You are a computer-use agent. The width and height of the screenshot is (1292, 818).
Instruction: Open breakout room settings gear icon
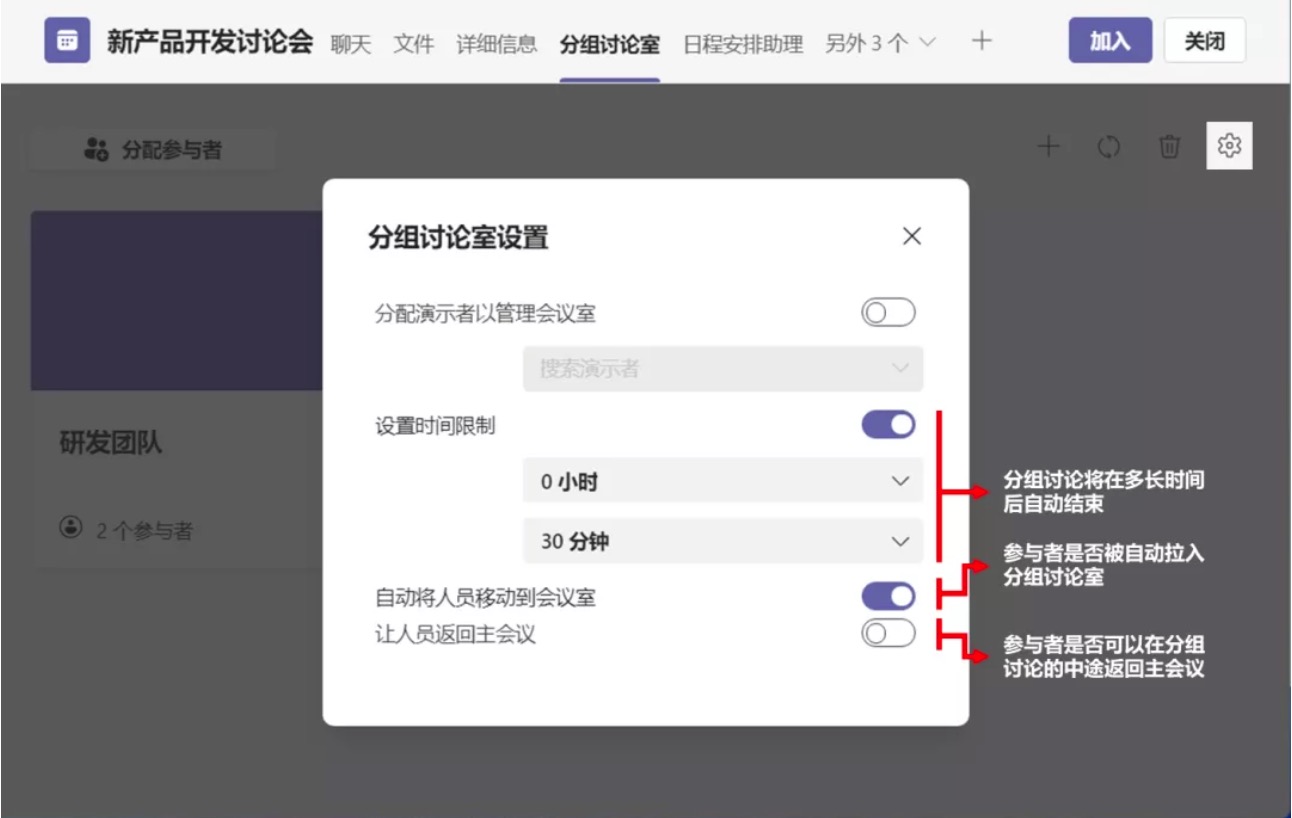1229,147
